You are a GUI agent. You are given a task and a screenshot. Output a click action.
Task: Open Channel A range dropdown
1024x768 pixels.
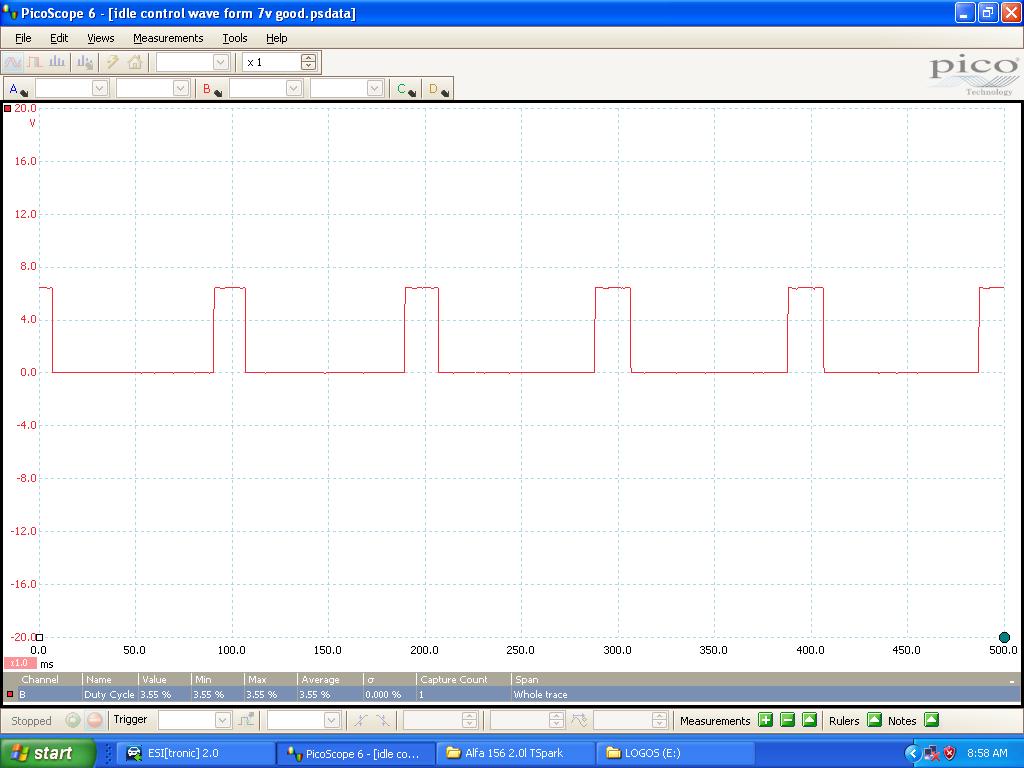click(x=99, y=89)
